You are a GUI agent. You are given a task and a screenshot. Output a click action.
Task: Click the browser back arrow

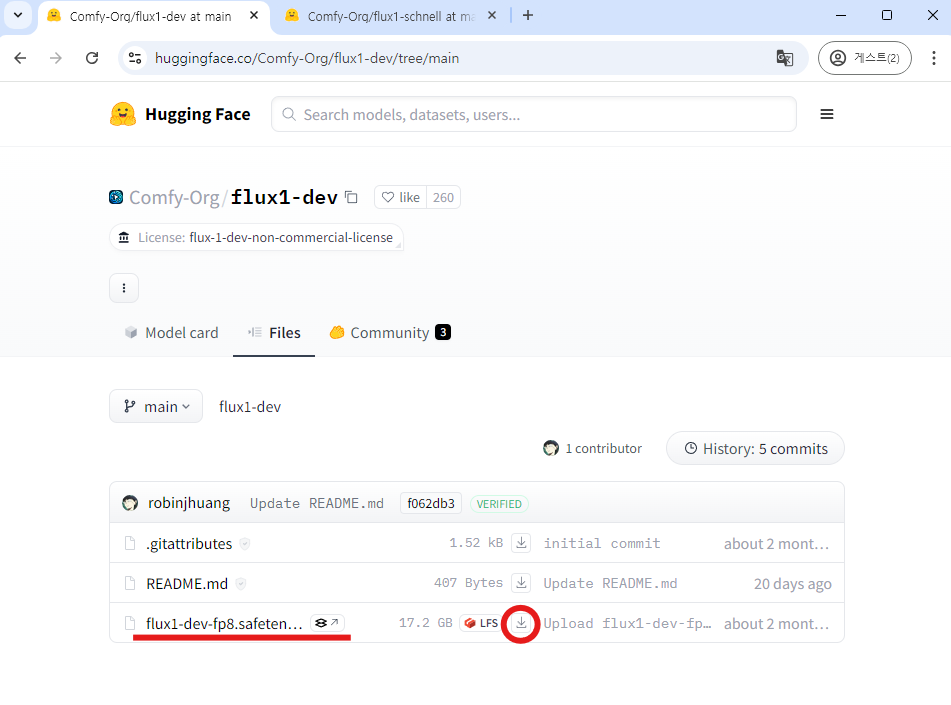coord(20,58)
